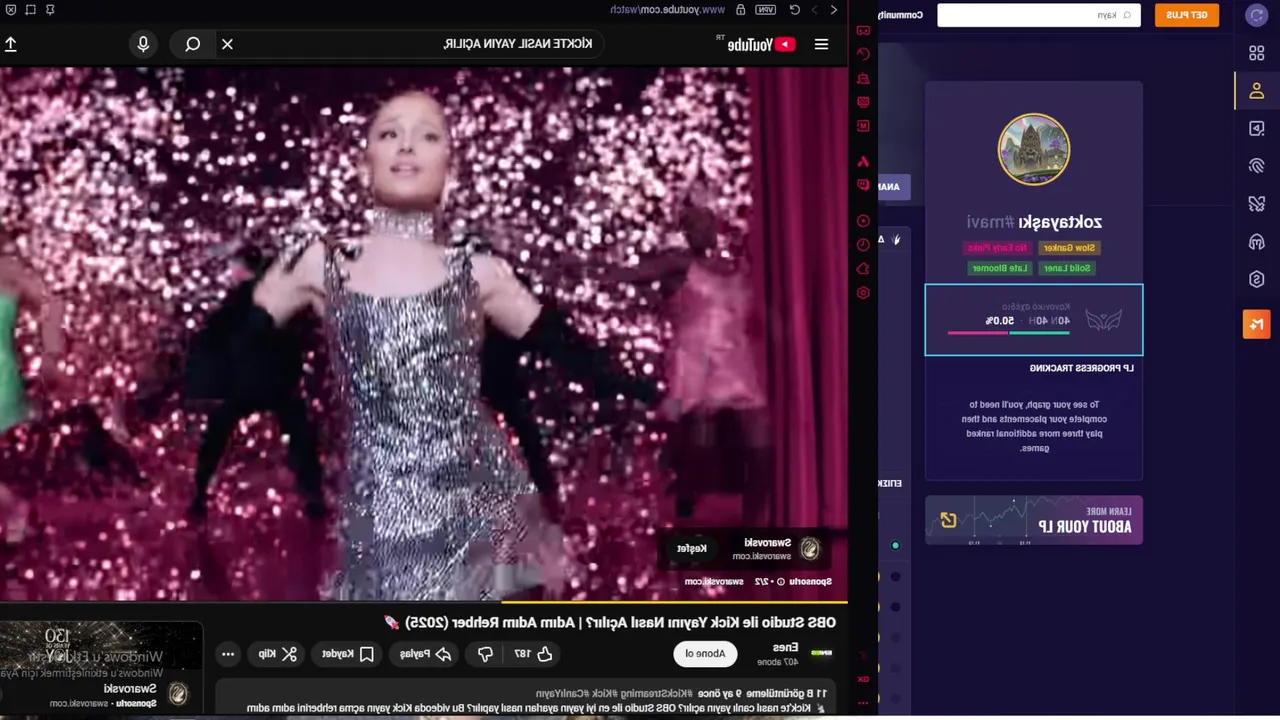Open the crossed swords icon in Mobalytics sidebar
The width and height of the screenshot is (1280, 720).
click(x=1257, y=204)
